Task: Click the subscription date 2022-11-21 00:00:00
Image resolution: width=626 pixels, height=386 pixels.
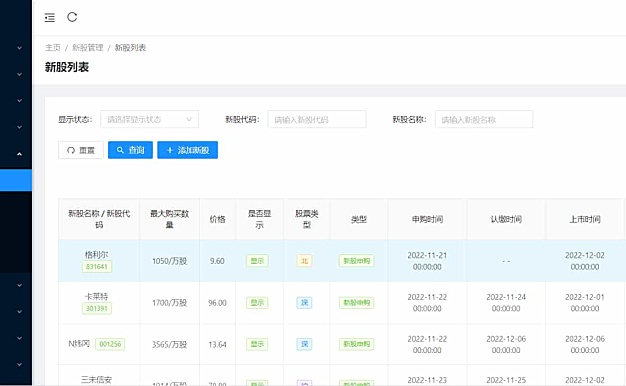Action: [x=427, y=261]
